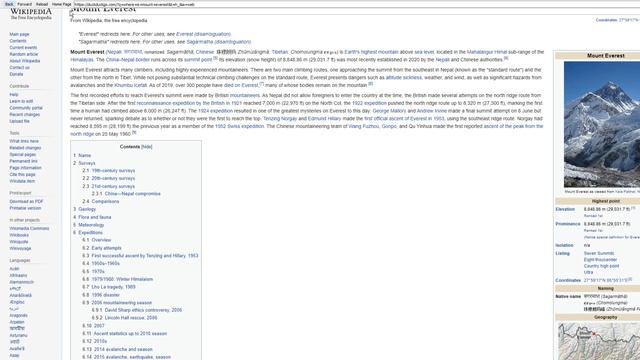Open Contact us link

(x=20, y=67)
